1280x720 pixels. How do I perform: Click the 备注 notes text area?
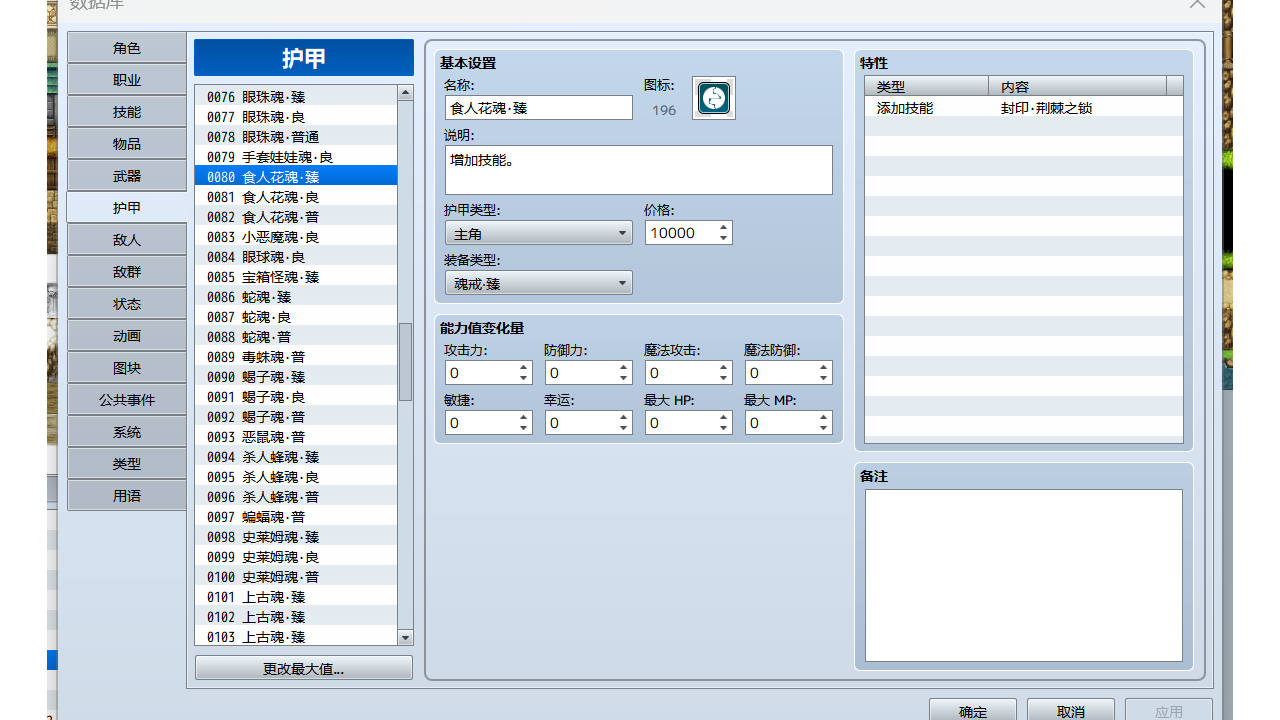coord(1023,575)
